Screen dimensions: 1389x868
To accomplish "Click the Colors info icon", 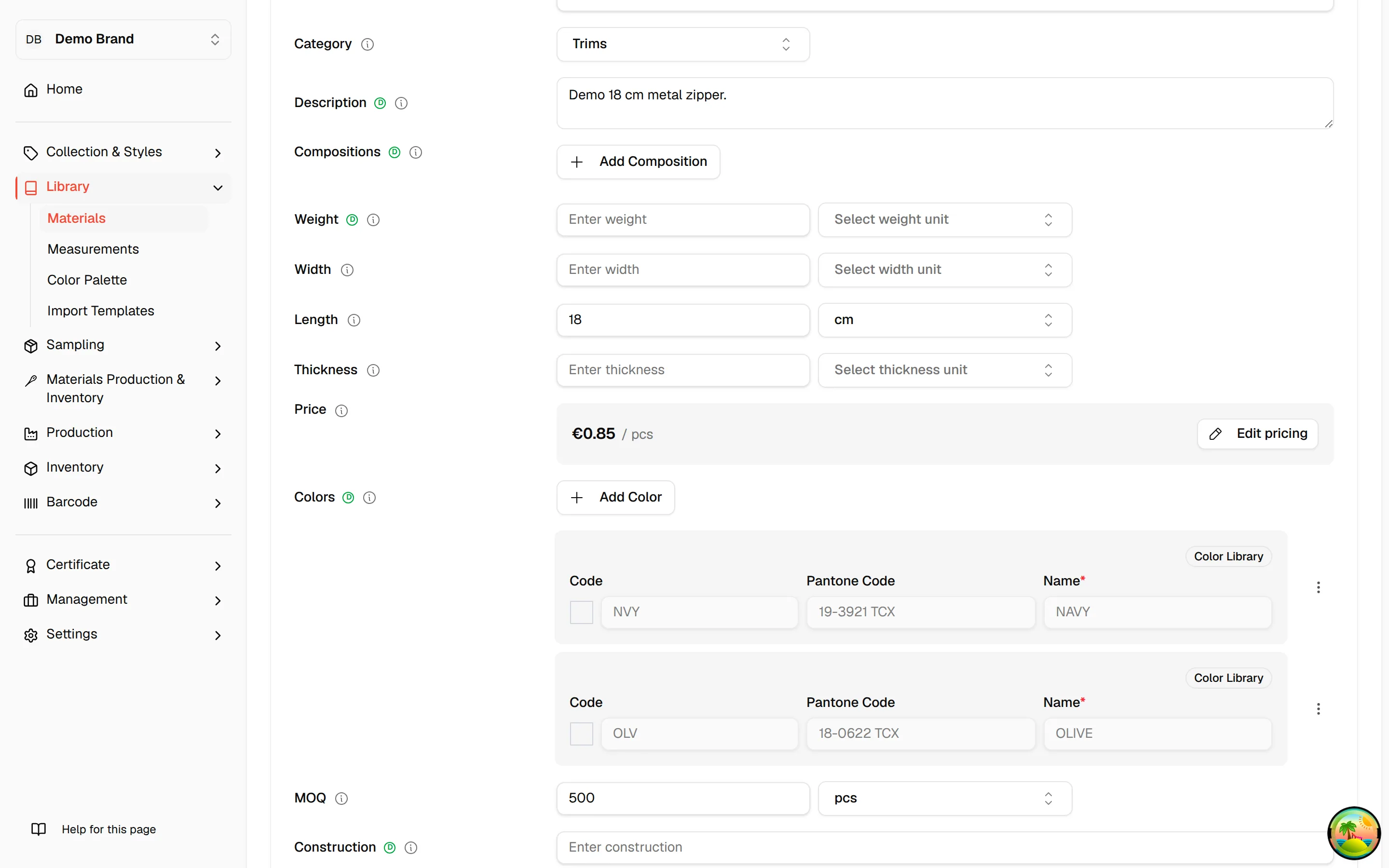I will coord(369,498).
